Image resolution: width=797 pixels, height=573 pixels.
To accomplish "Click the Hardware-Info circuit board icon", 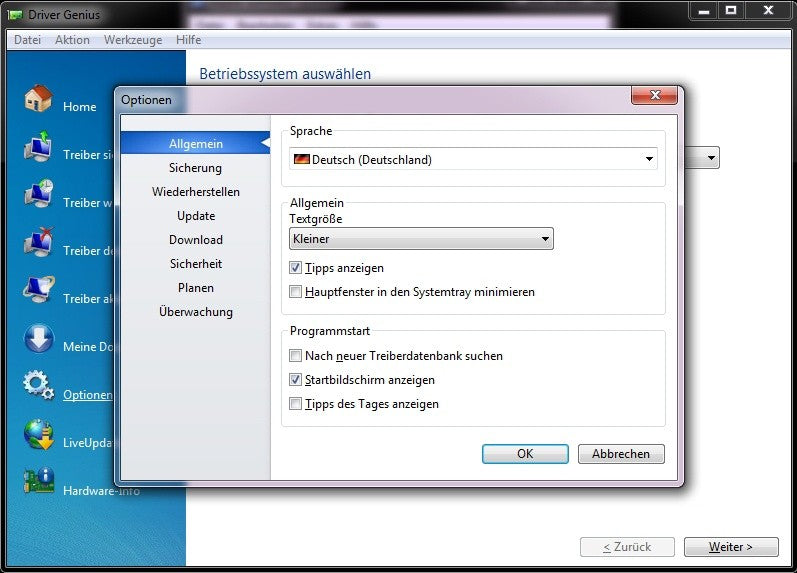I will click(39, 481).
